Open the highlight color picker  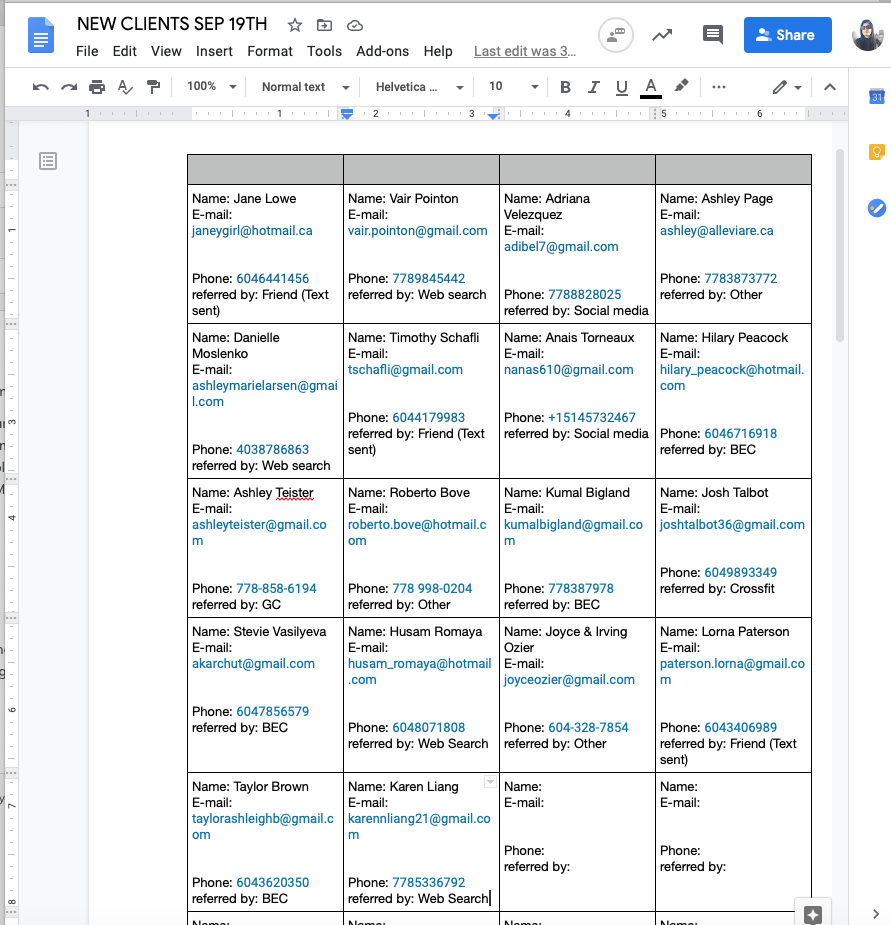point(681,87)
